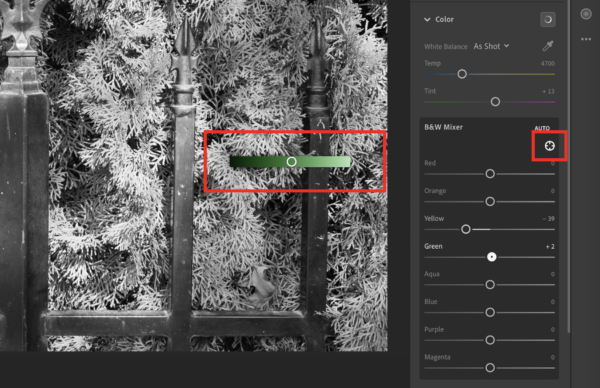The width and height of the screenshot is (600, 388).
Task: Click the Red slider handle
Action: coord(490,174)
